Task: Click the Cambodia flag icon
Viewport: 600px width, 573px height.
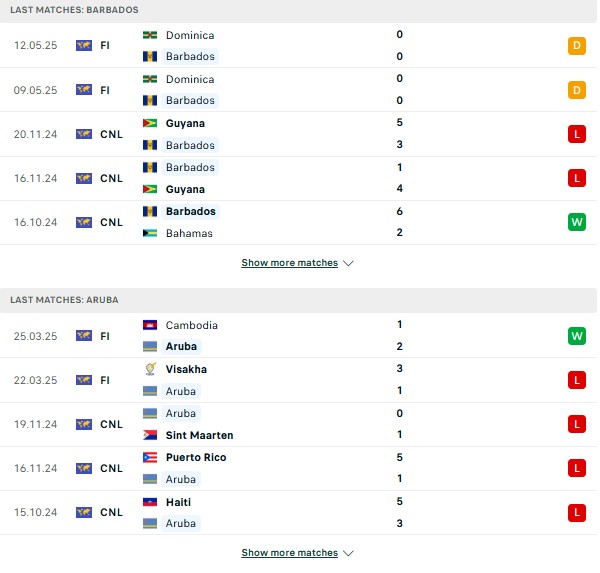Action: (150, 325)
